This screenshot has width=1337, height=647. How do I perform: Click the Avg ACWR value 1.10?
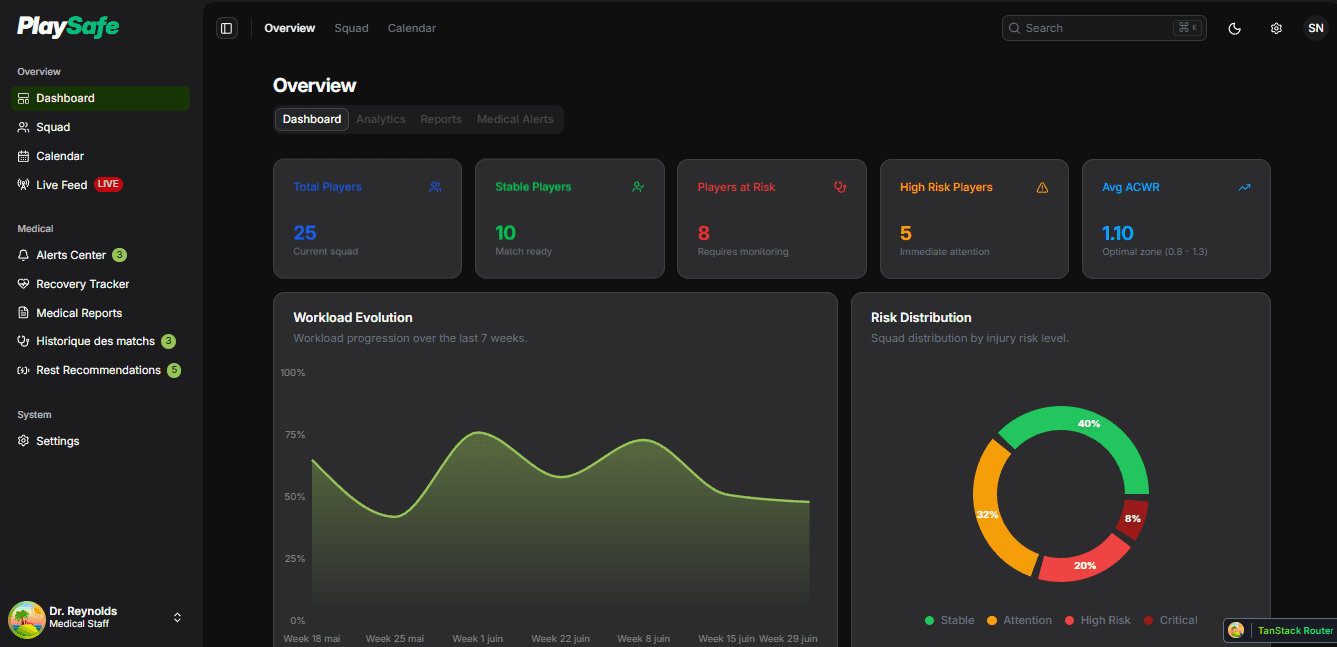1118,233
